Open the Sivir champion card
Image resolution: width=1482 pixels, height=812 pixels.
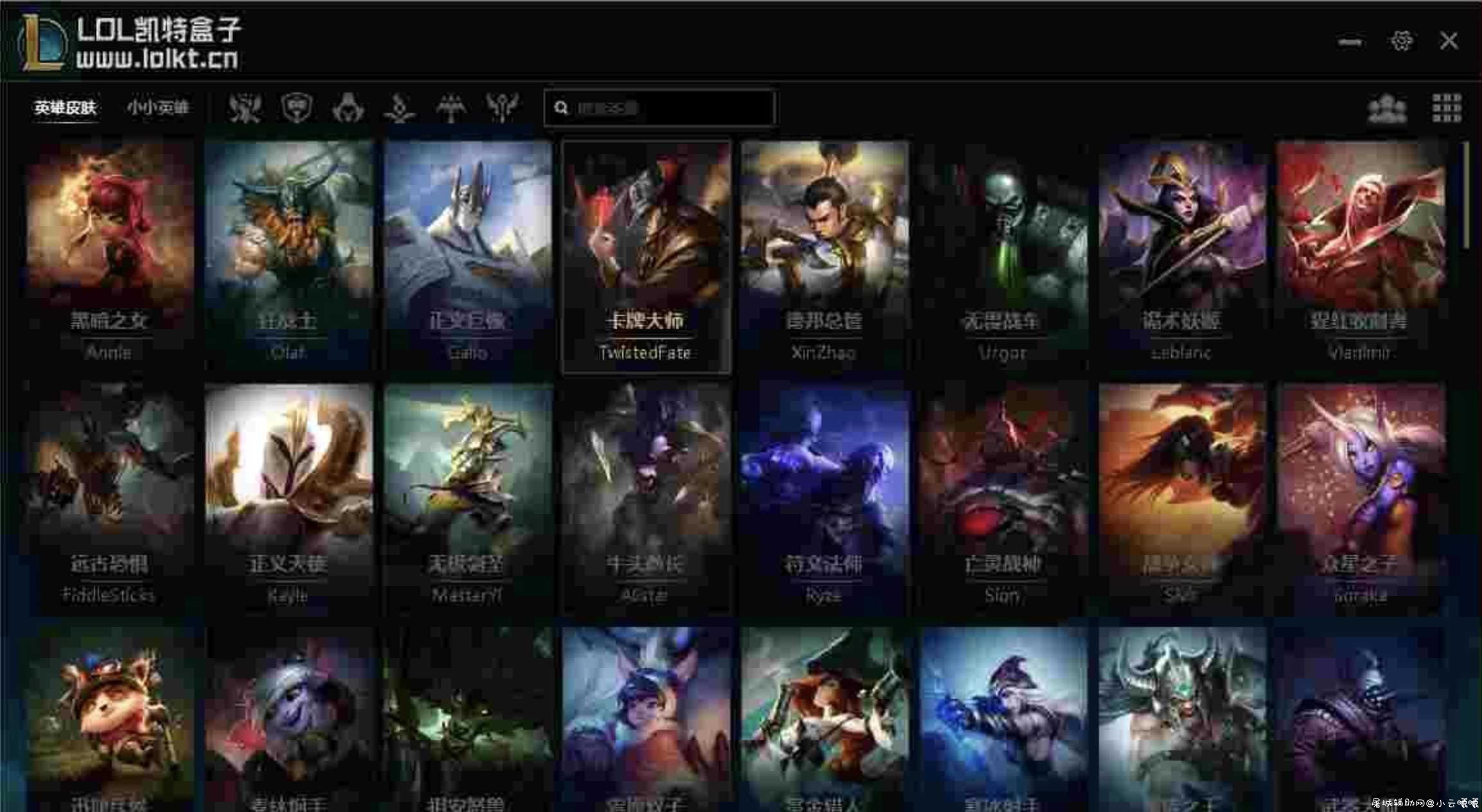click(1182, 499)
